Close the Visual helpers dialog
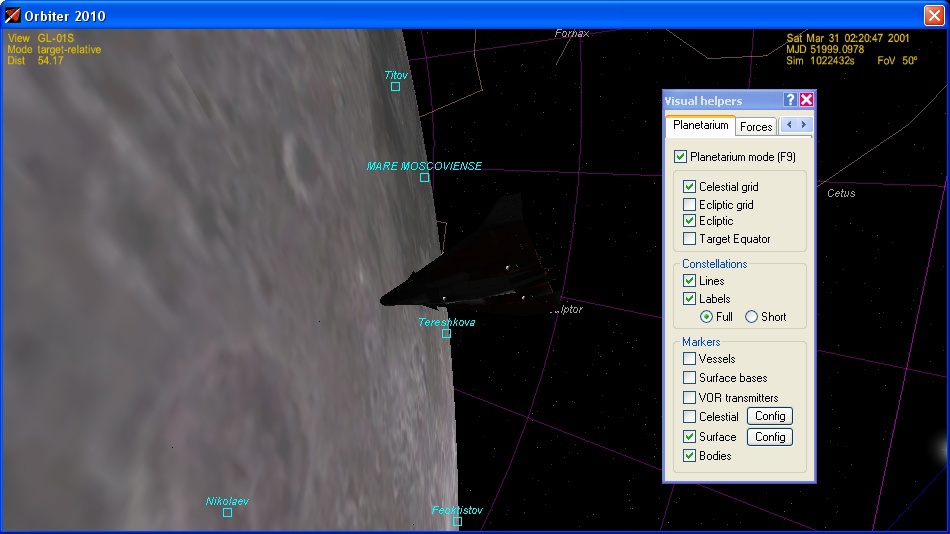This screenshot has height=534, width=950. [x=806, y=100]
